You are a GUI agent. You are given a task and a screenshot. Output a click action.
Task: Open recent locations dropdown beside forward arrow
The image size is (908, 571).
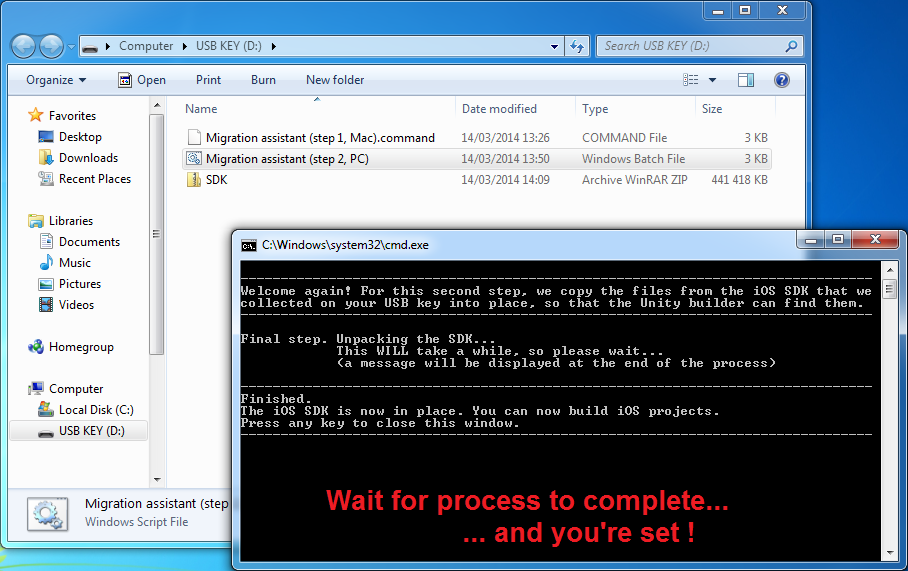click(x=71, y=47)
